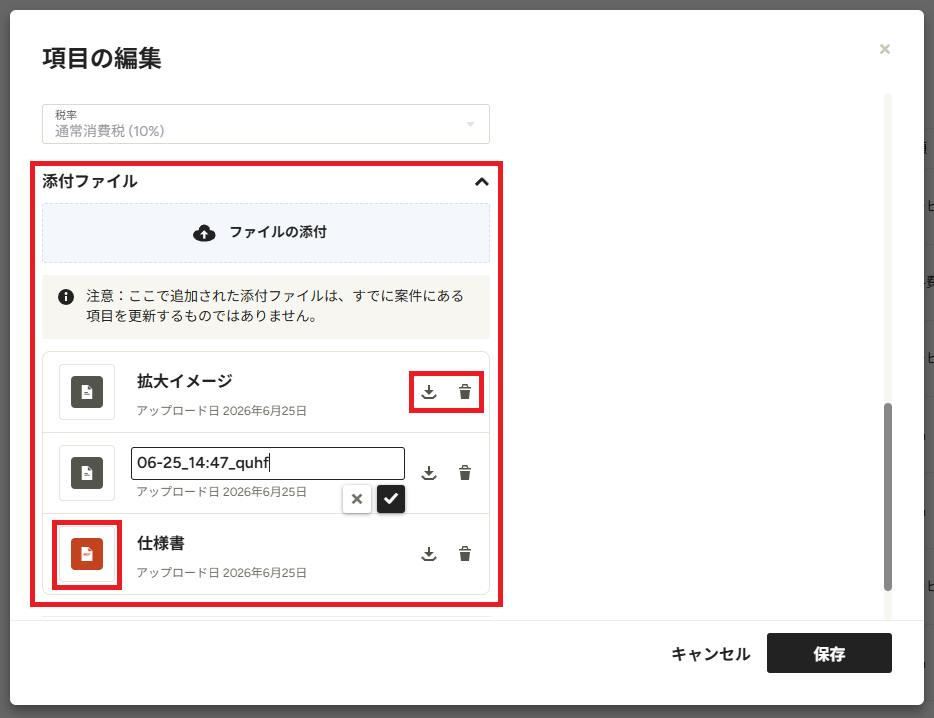Delete the 拡大イメージ attachment
The width and height of the screenshot is (934, 718).
[465, 392]
